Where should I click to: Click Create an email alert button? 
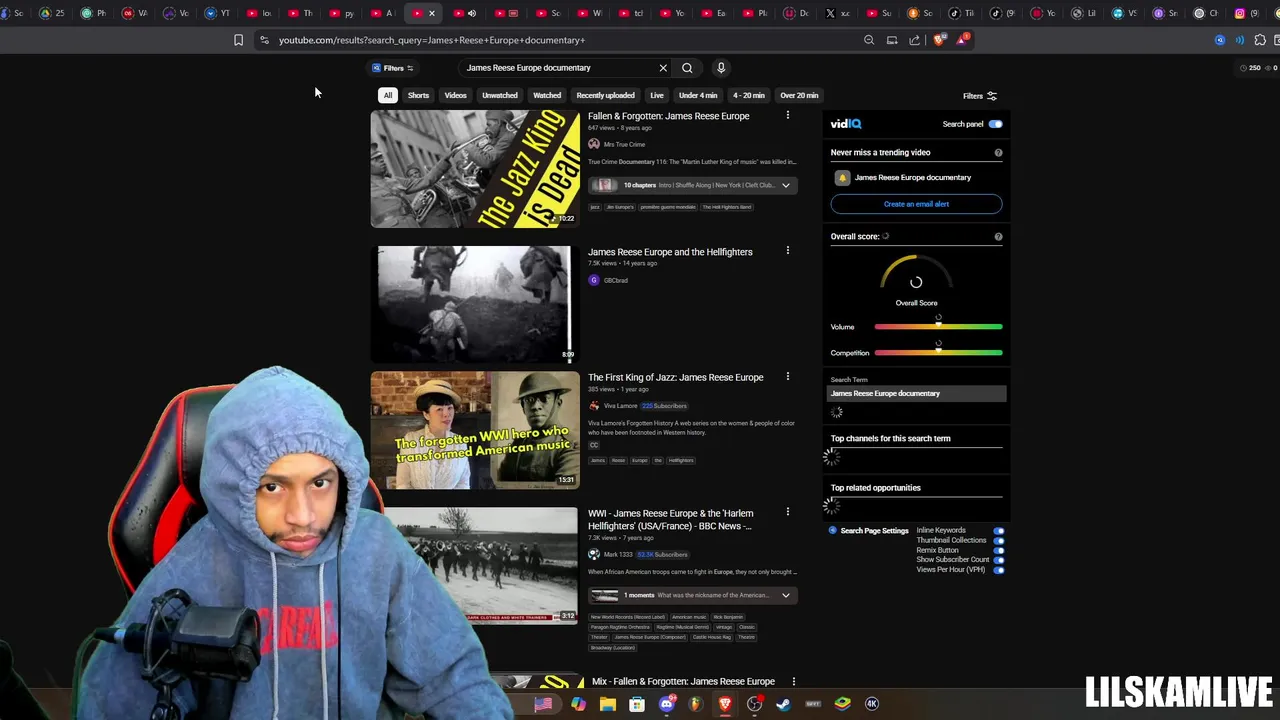[x=916, y=204]
